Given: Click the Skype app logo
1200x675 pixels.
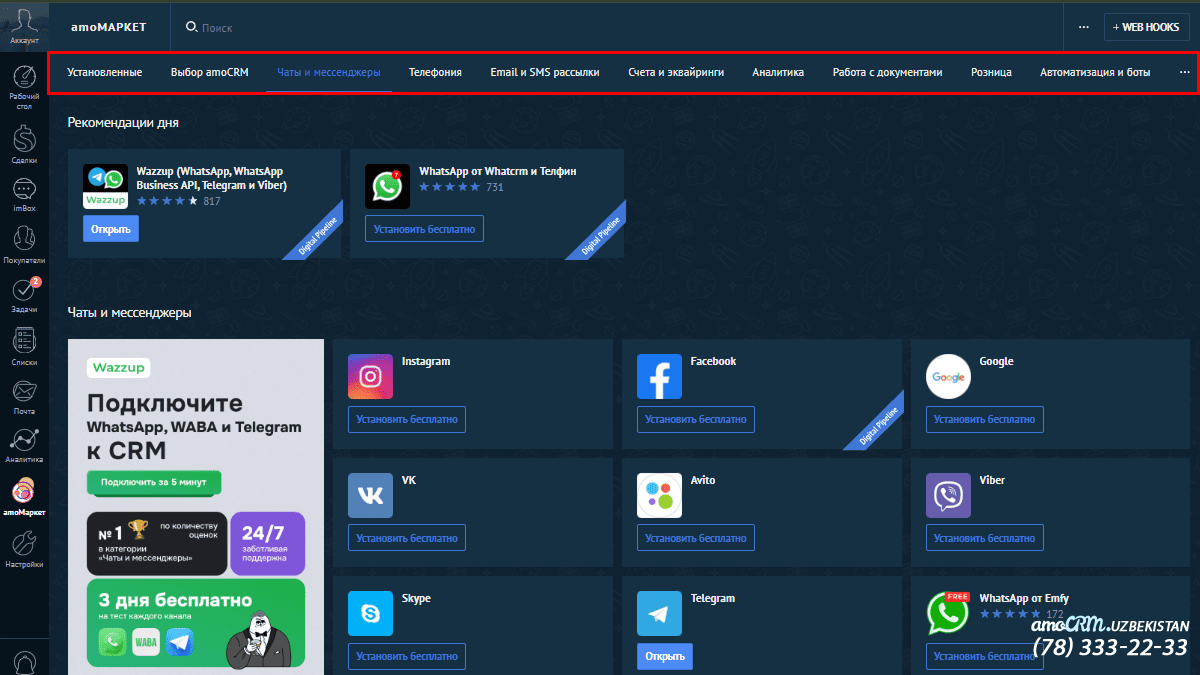Looking at the screenshot, I should [370, 614].
